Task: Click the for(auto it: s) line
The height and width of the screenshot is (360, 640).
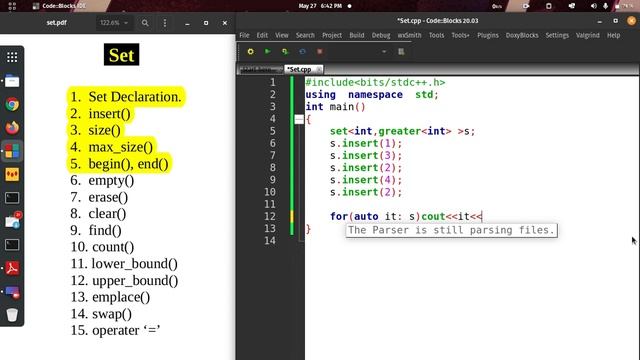Action: [x=406, y=216]
